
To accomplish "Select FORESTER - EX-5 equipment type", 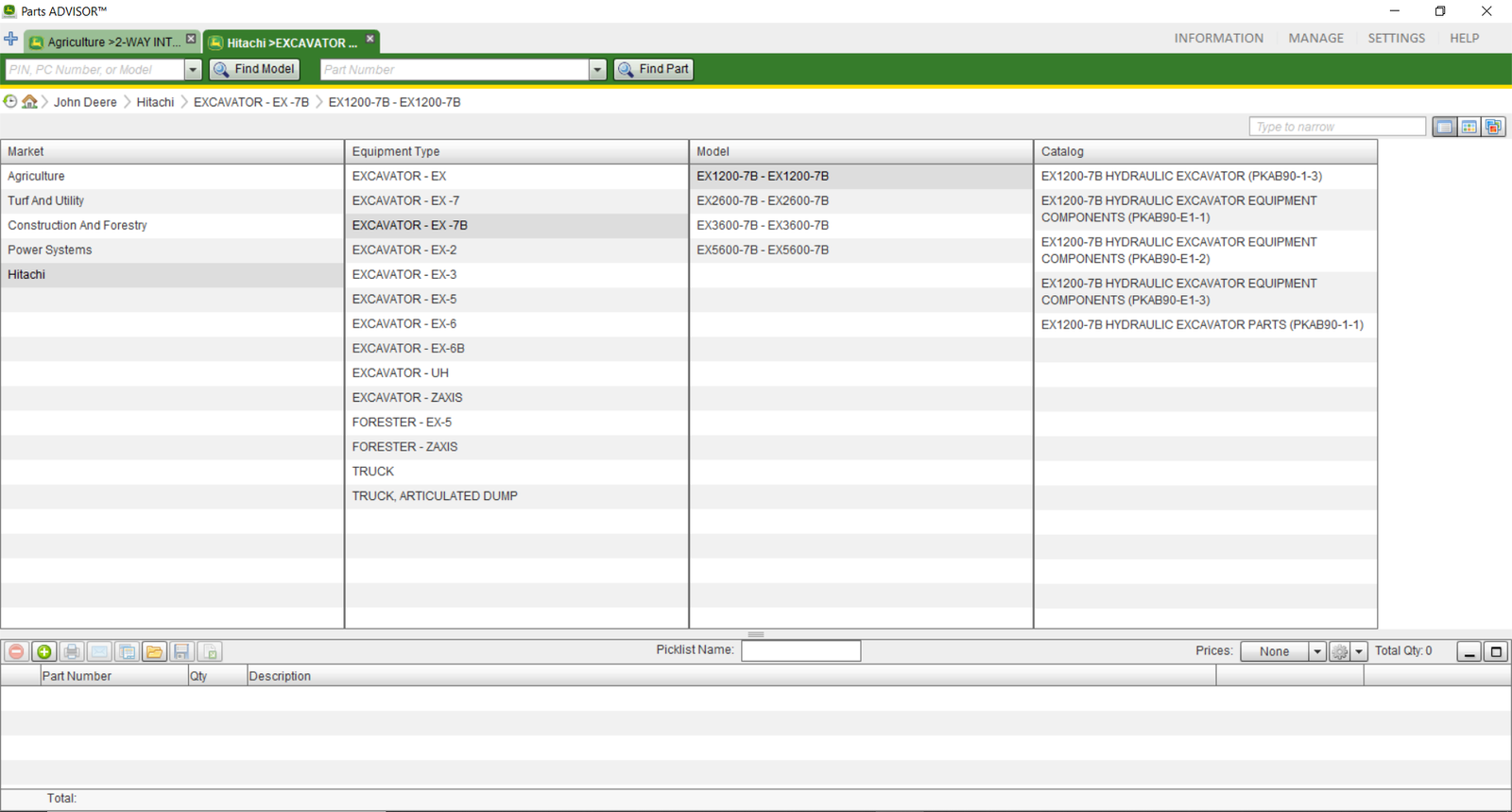I will [x=516, y=422].
